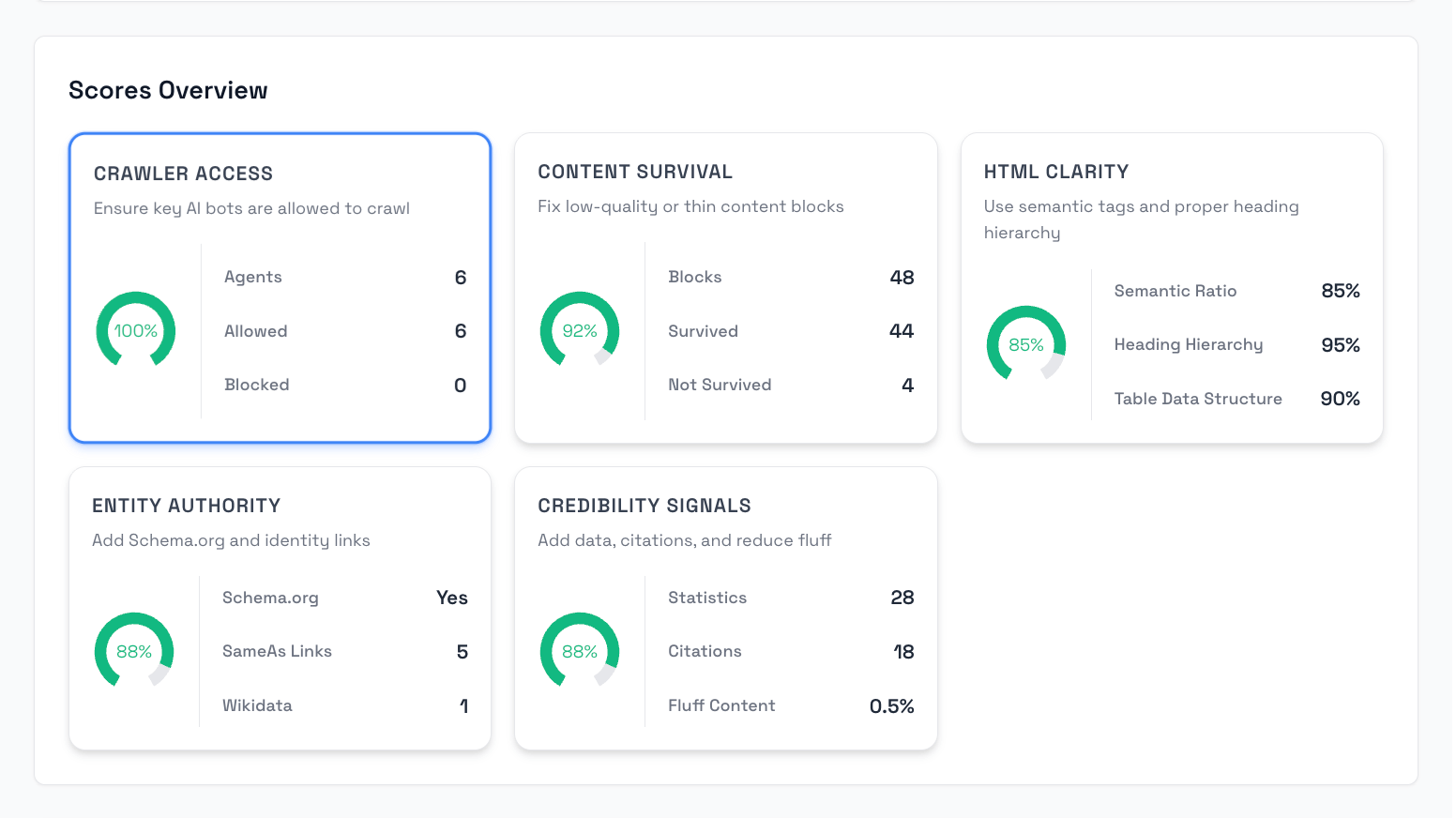Click the HTML Clarity gauge showing 85%
Screen dimensions: 1456x818
point(1025,344)
